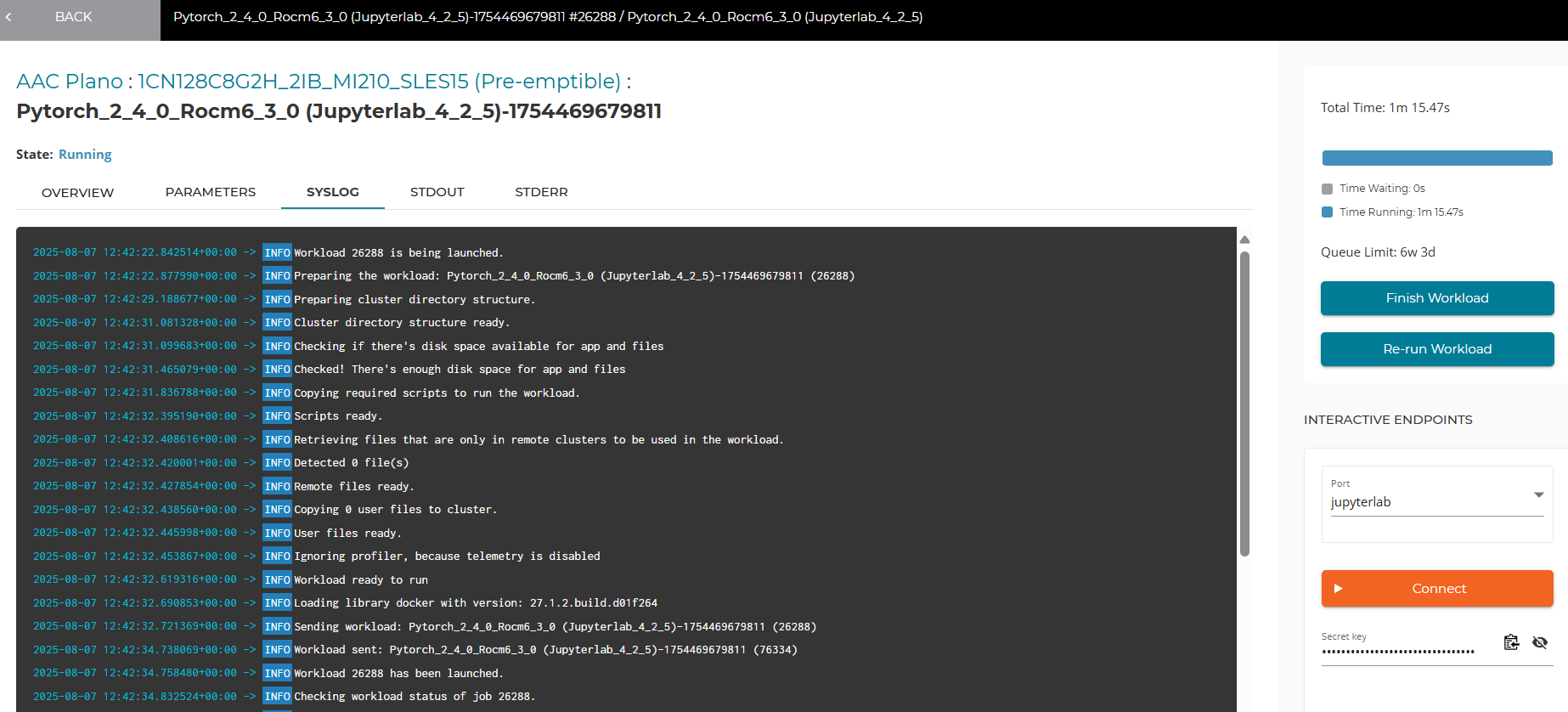Click timestamp 12:42:22.842514 in syslog

(135, 253)
